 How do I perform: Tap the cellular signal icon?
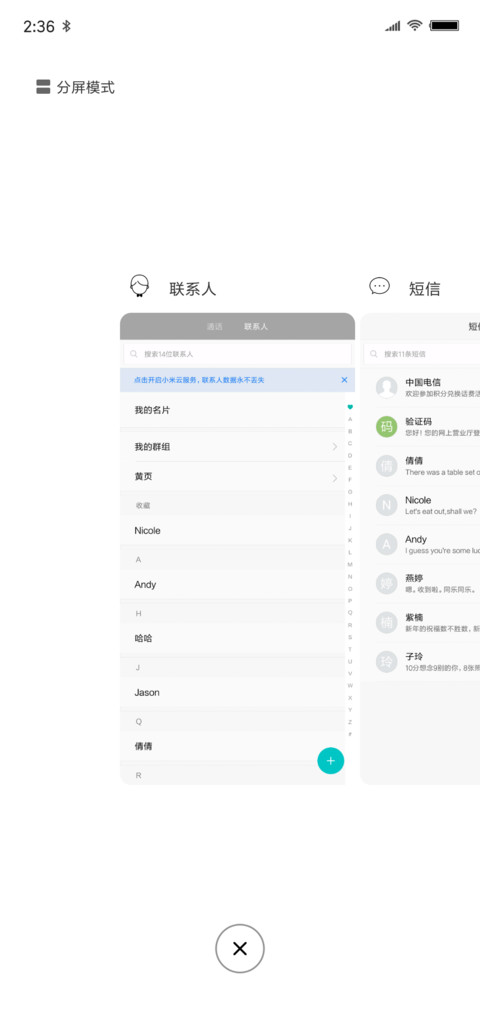click(x=393, y=26)
